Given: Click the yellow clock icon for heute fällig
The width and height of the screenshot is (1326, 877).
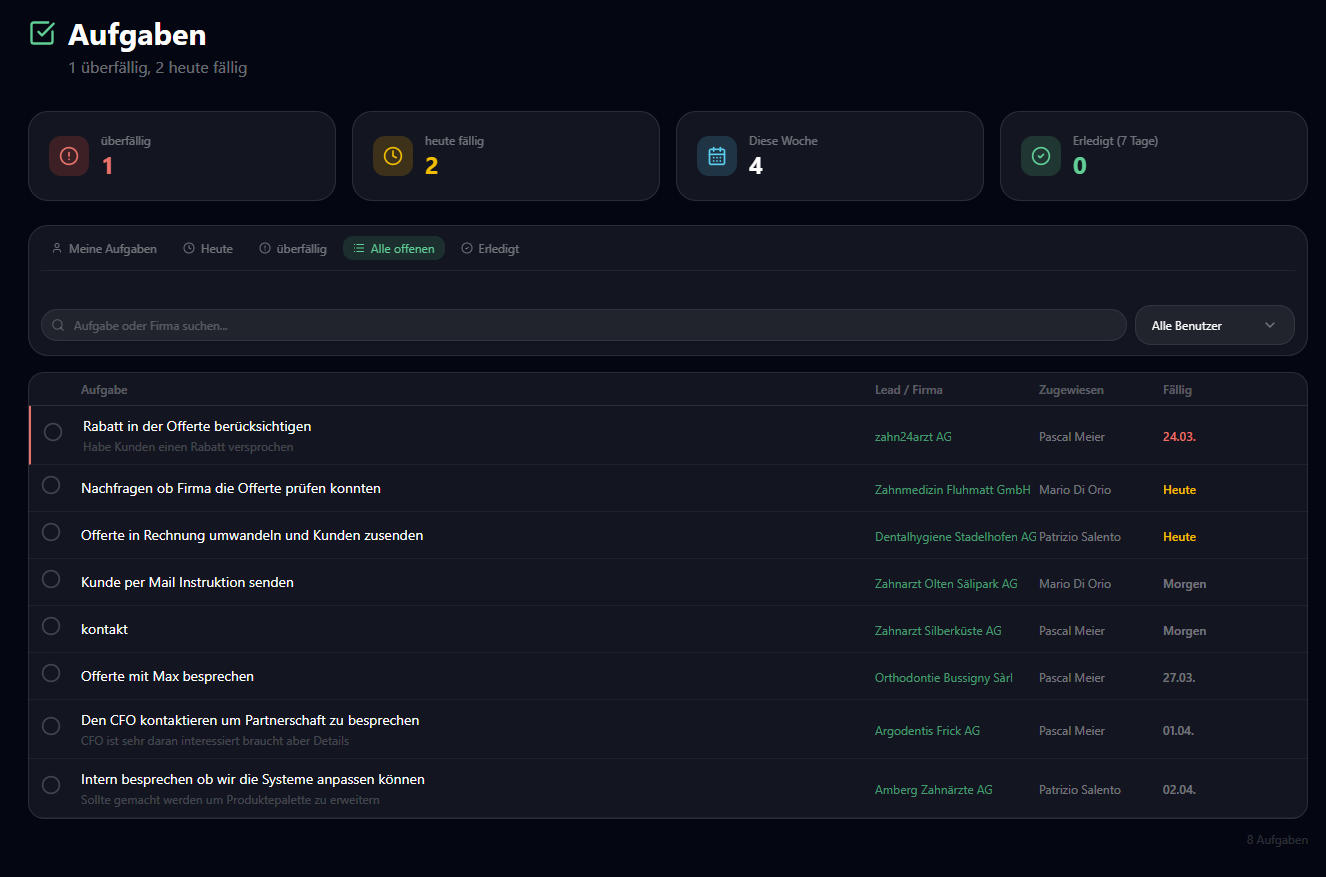Looking at the screenshot, I should click(x=393, y=156).
